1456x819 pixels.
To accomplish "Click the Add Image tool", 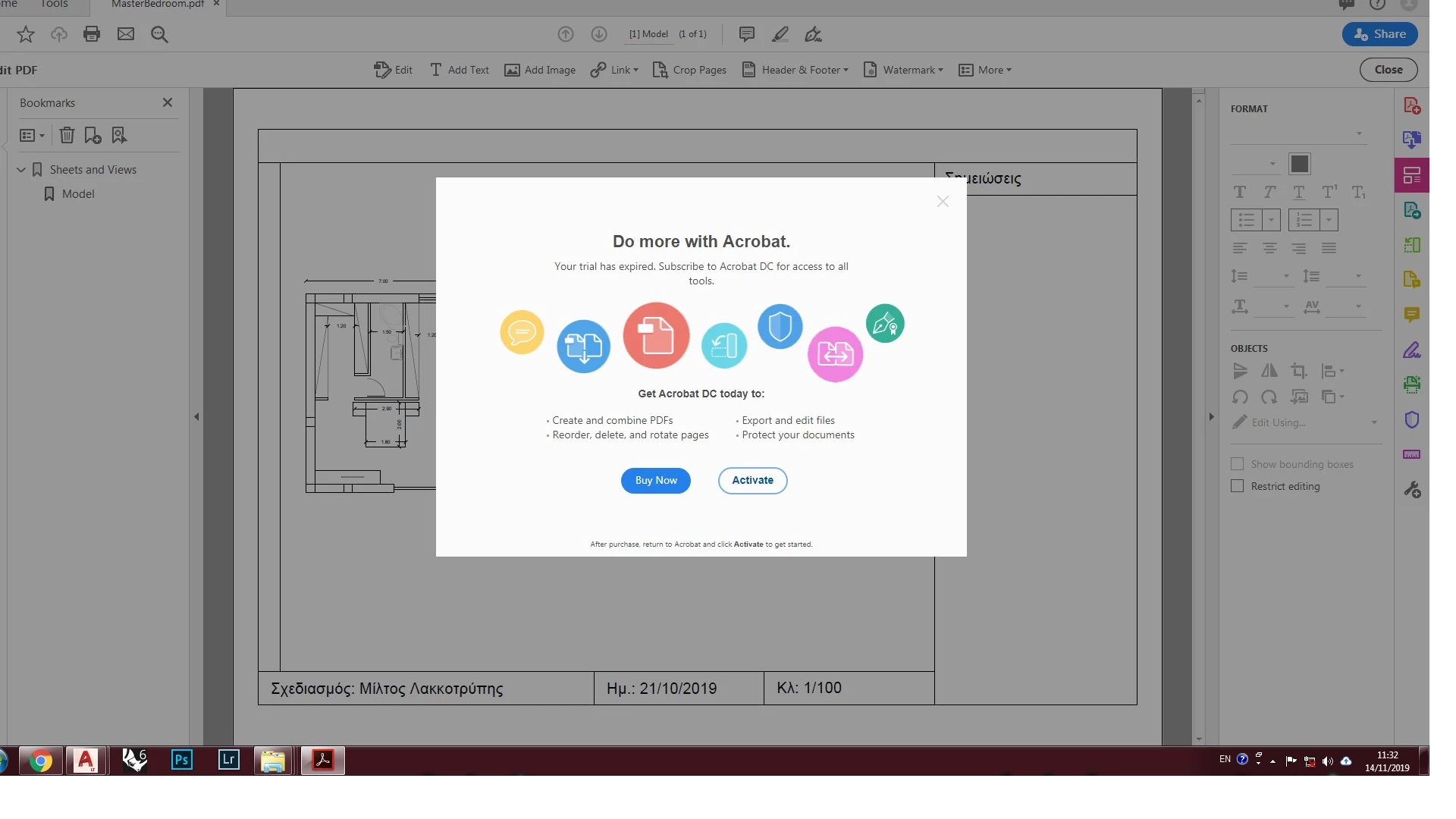I will [x=540, y=70].
